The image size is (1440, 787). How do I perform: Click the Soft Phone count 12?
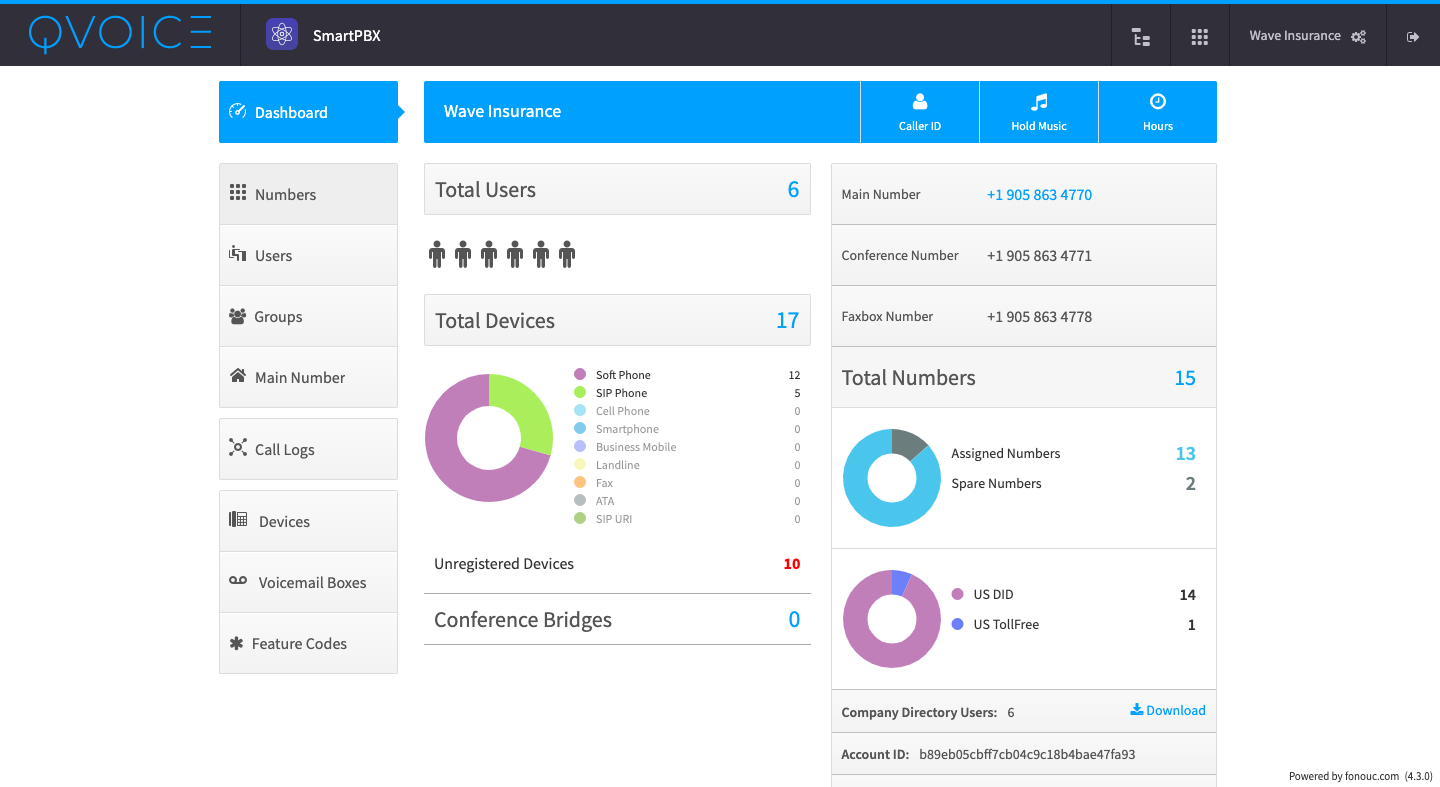(794, 375)
